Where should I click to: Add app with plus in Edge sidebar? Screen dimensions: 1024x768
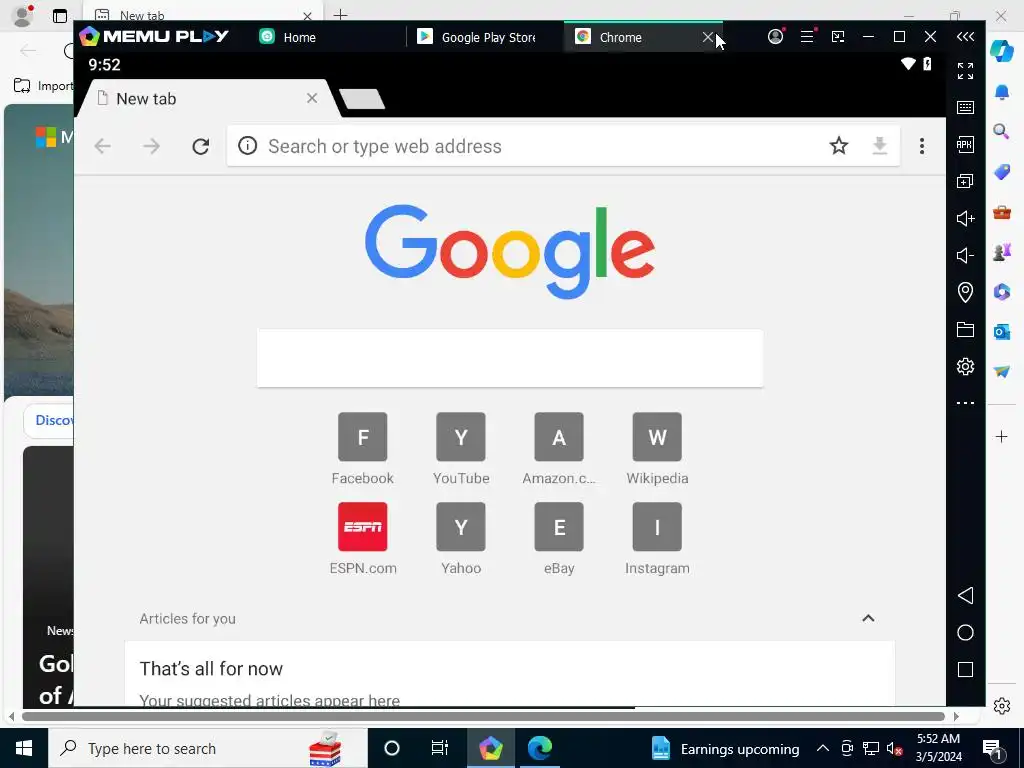pos(1002,436)
